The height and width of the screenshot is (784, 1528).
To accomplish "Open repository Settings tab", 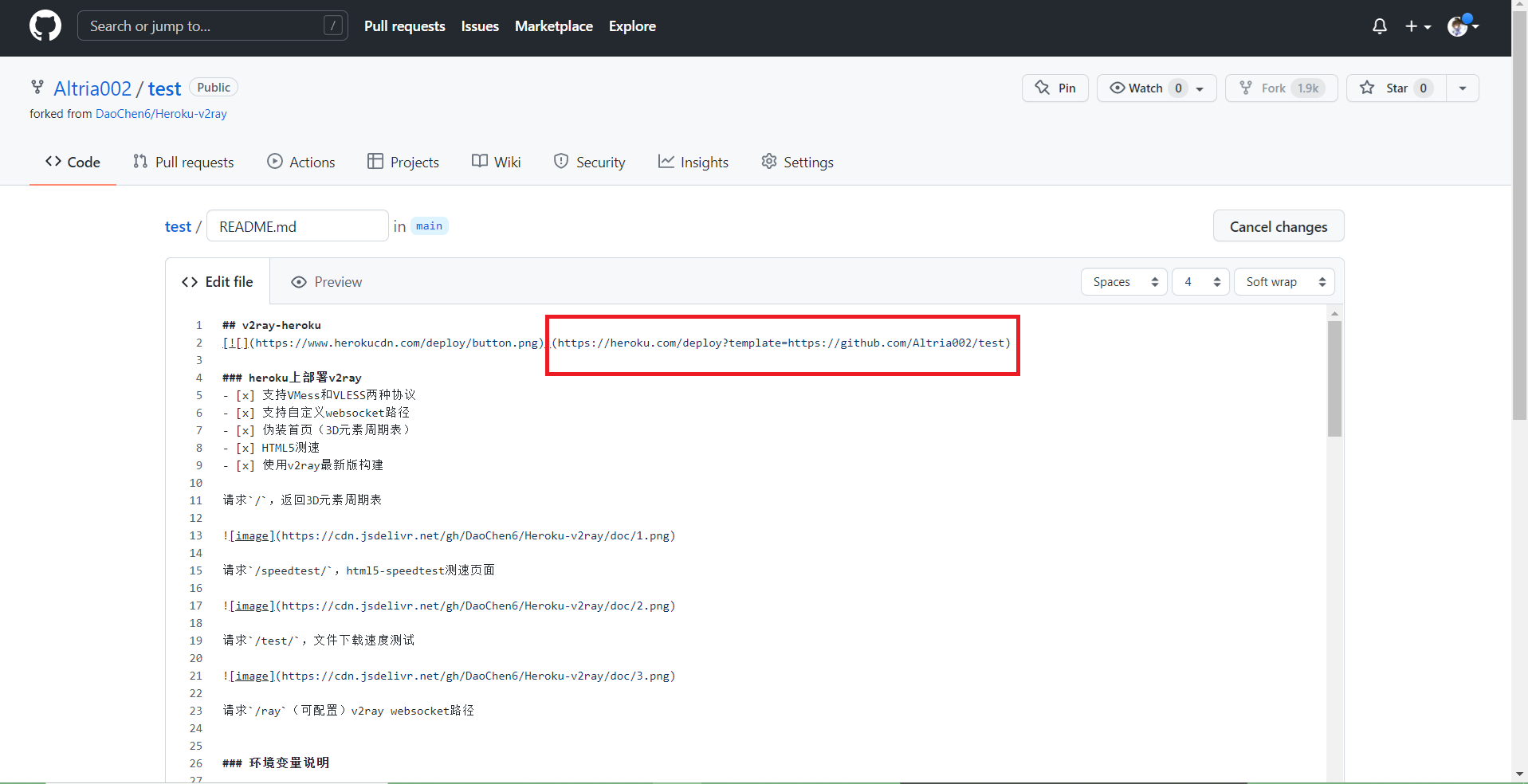I will [797, 163].
